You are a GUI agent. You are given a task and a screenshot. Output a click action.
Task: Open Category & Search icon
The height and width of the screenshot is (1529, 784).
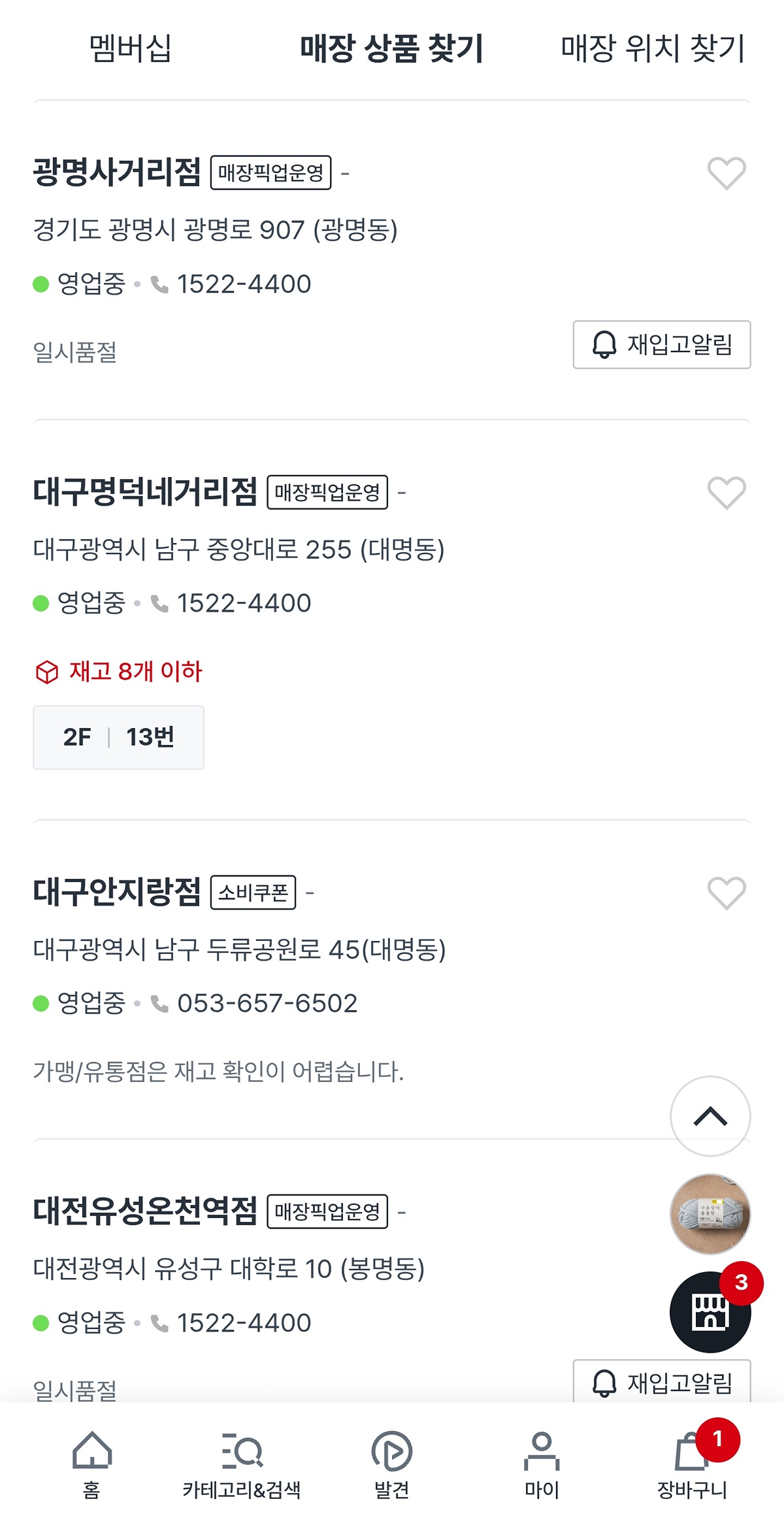[x=242, y=1452]
